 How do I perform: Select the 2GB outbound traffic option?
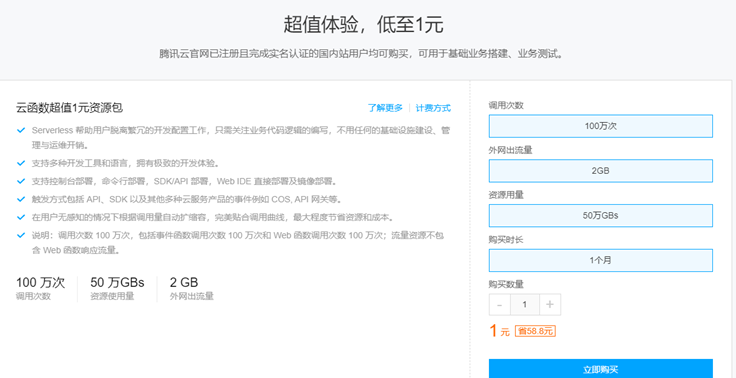click(x=601, y=171)
